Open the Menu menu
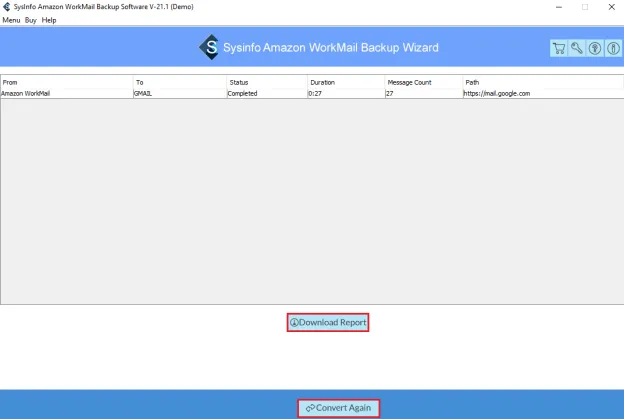Viewport: 624px width, 419px height. [11, 20]
